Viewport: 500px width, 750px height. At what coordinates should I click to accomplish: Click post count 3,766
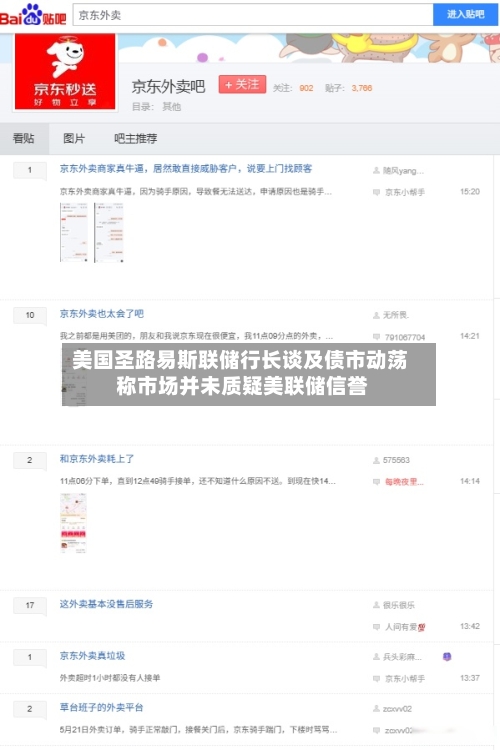362,88
